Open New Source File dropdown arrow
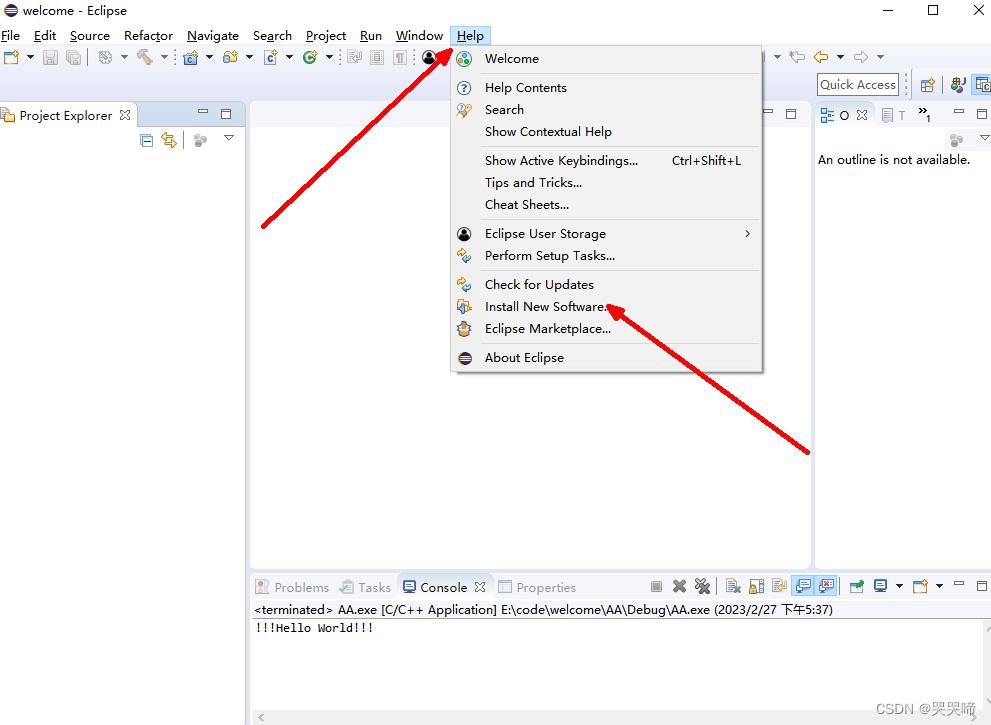This screenshot has height=725, width=991. [289, 58]
